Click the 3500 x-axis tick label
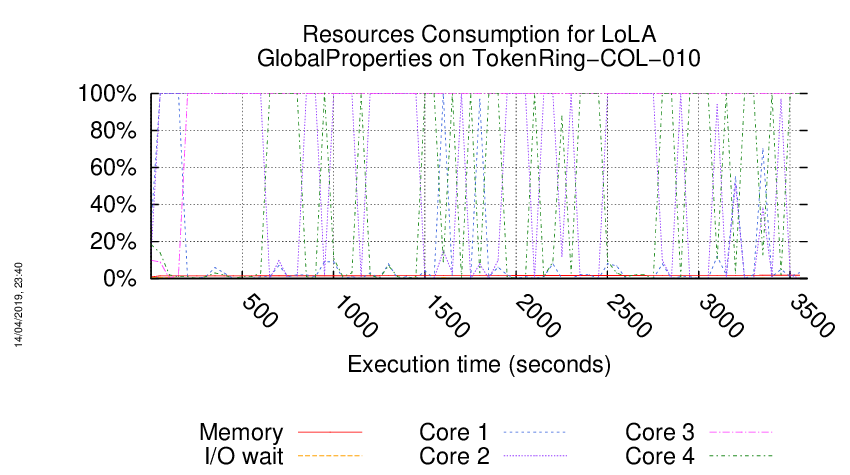The width and height of the screenshot is (850, 475). pyautogui.click(x=813, y=316)
